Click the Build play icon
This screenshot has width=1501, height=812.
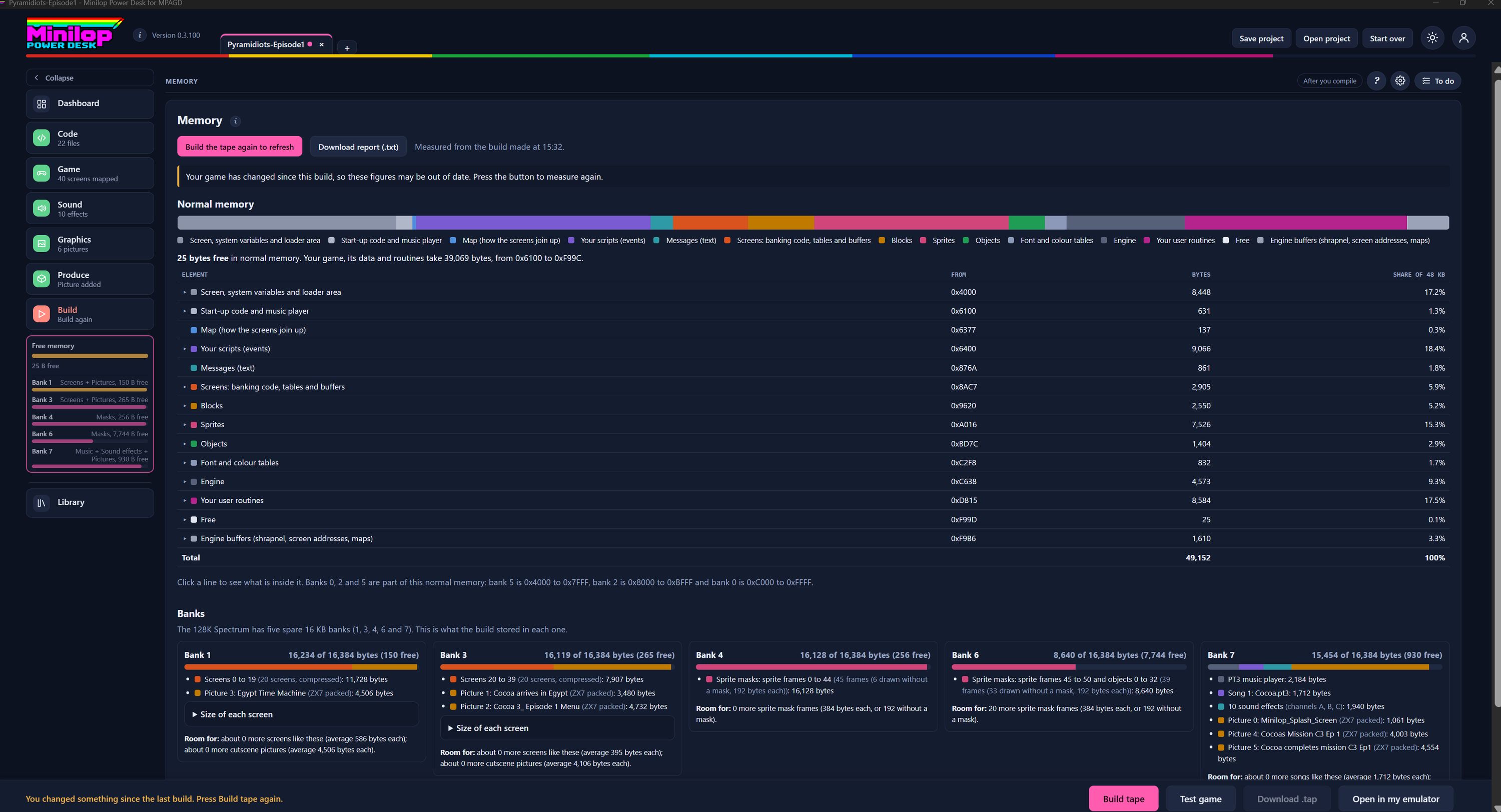42,314
